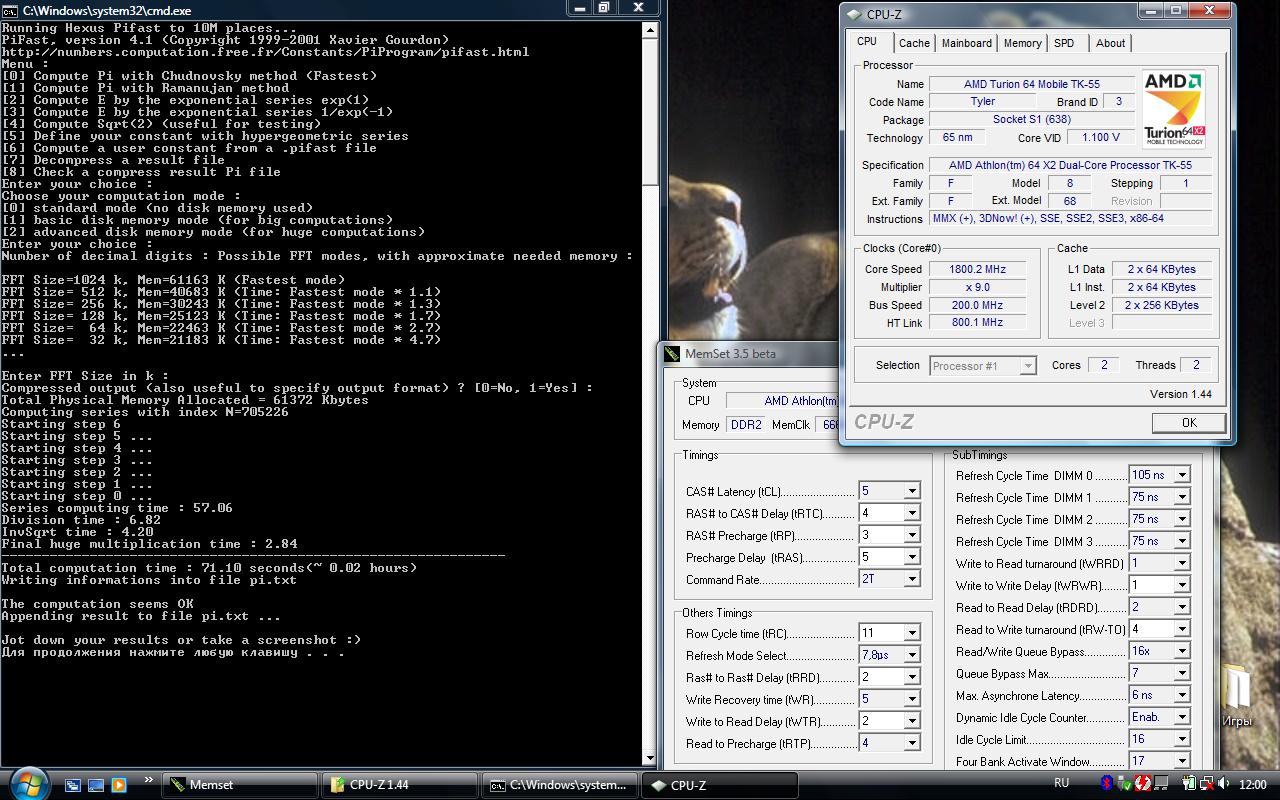Click the CPU-Z window title bar icon
The image size is (1280, 800).
pos(853,14)
